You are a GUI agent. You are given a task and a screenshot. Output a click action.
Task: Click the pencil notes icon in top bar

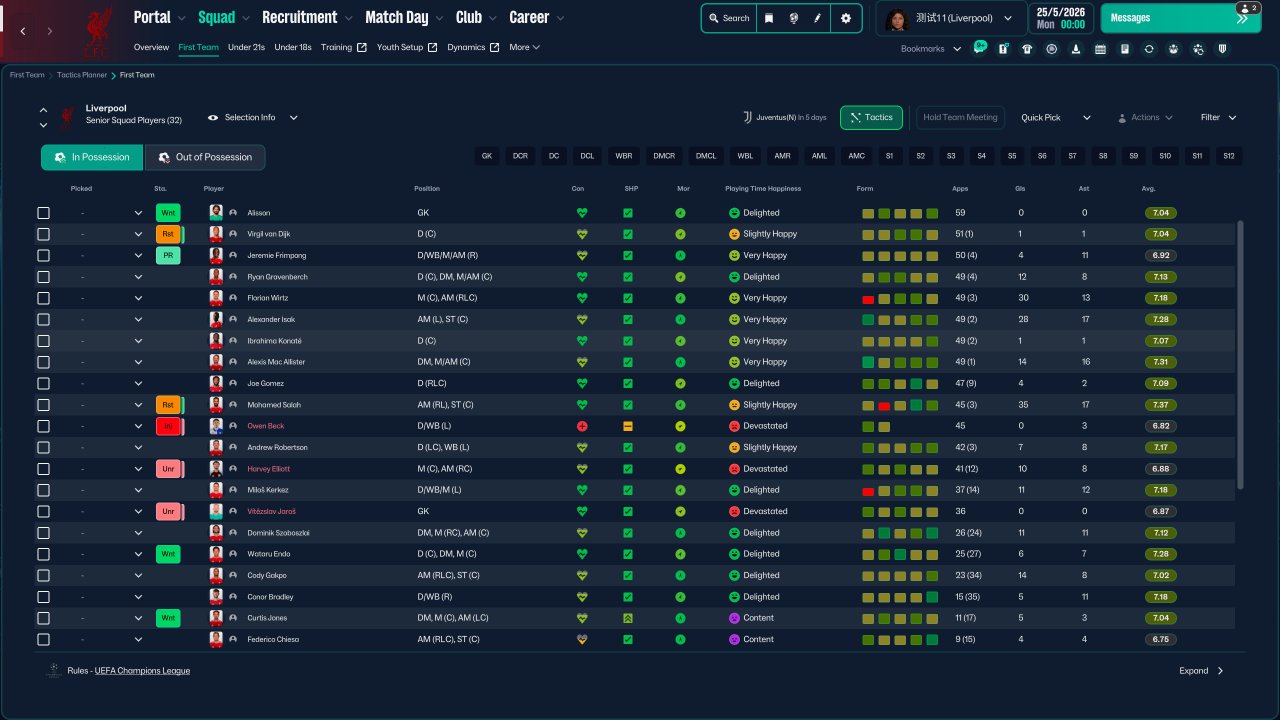coord(817,18)
